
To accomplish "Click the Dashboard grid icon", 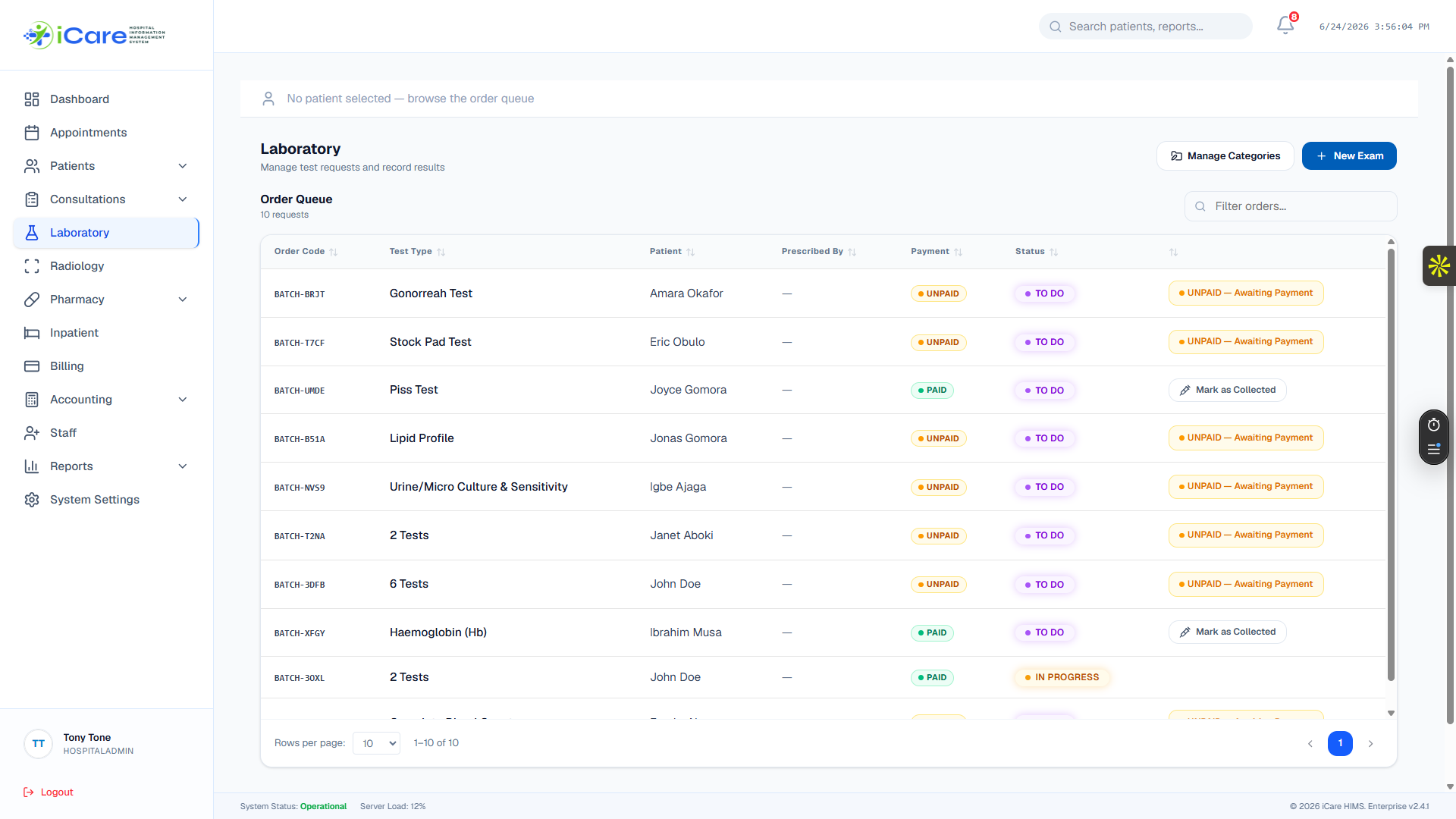I will click(32, 99).
